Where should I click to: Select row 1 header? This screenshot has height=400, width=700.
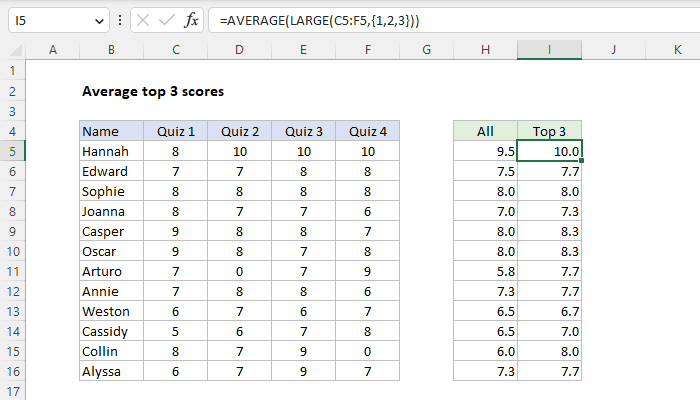pyautogui.click(x=12, y=71)
